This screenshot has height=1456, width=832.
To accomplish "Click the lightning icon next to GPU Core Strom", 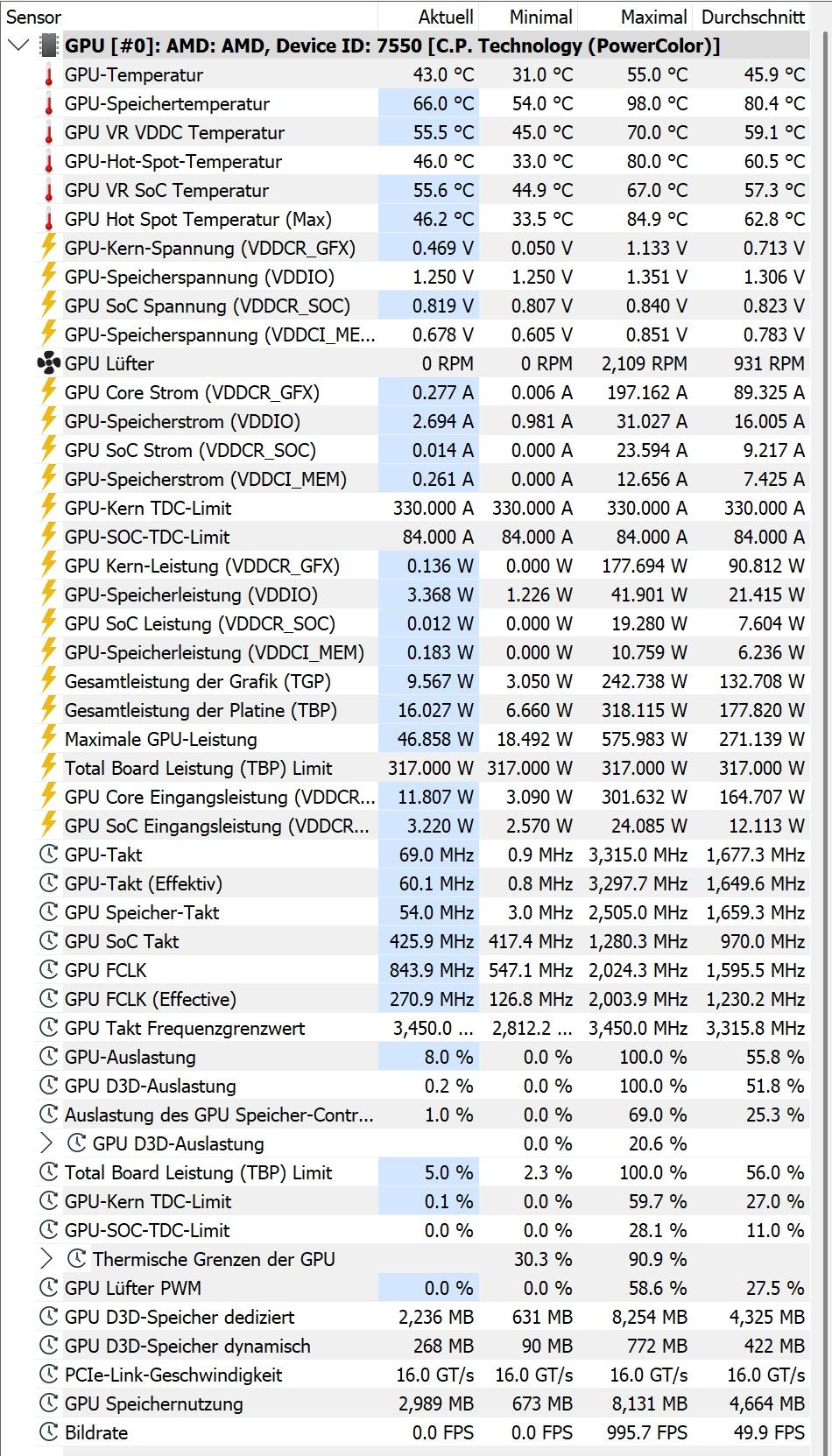I will [x=49, y=392].
